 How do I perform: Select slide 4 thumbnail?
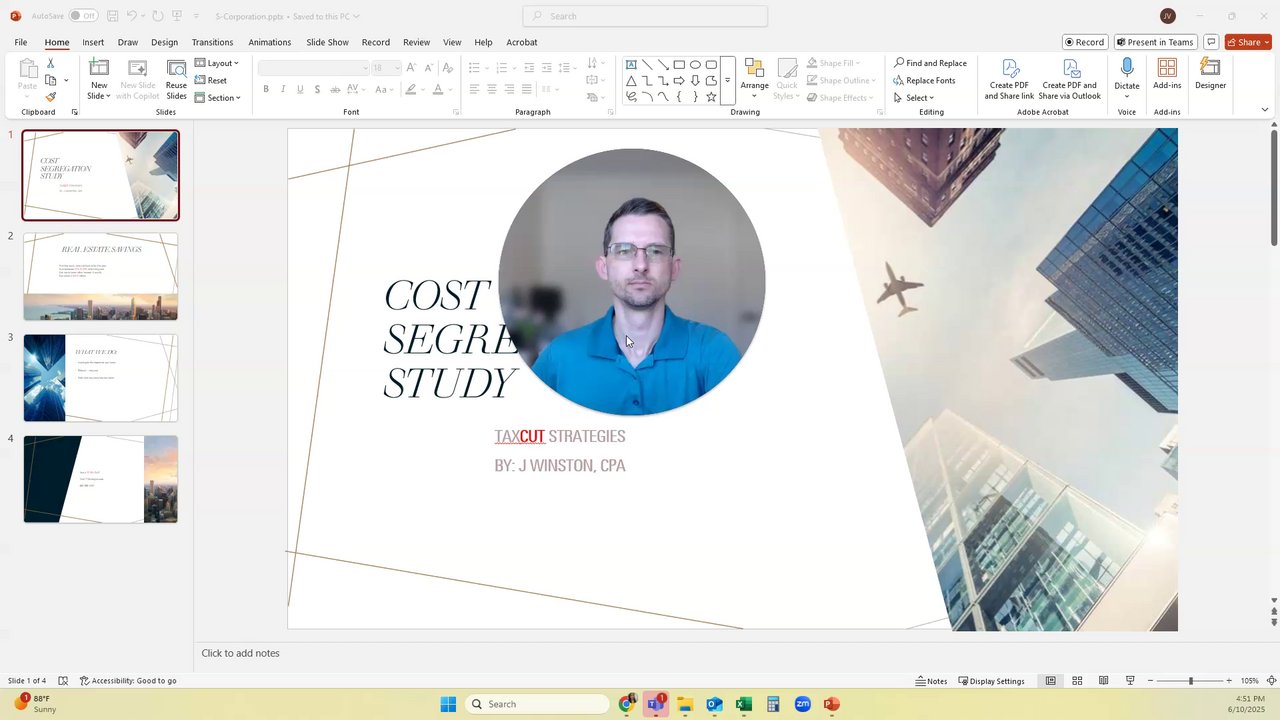click(101, 479)
